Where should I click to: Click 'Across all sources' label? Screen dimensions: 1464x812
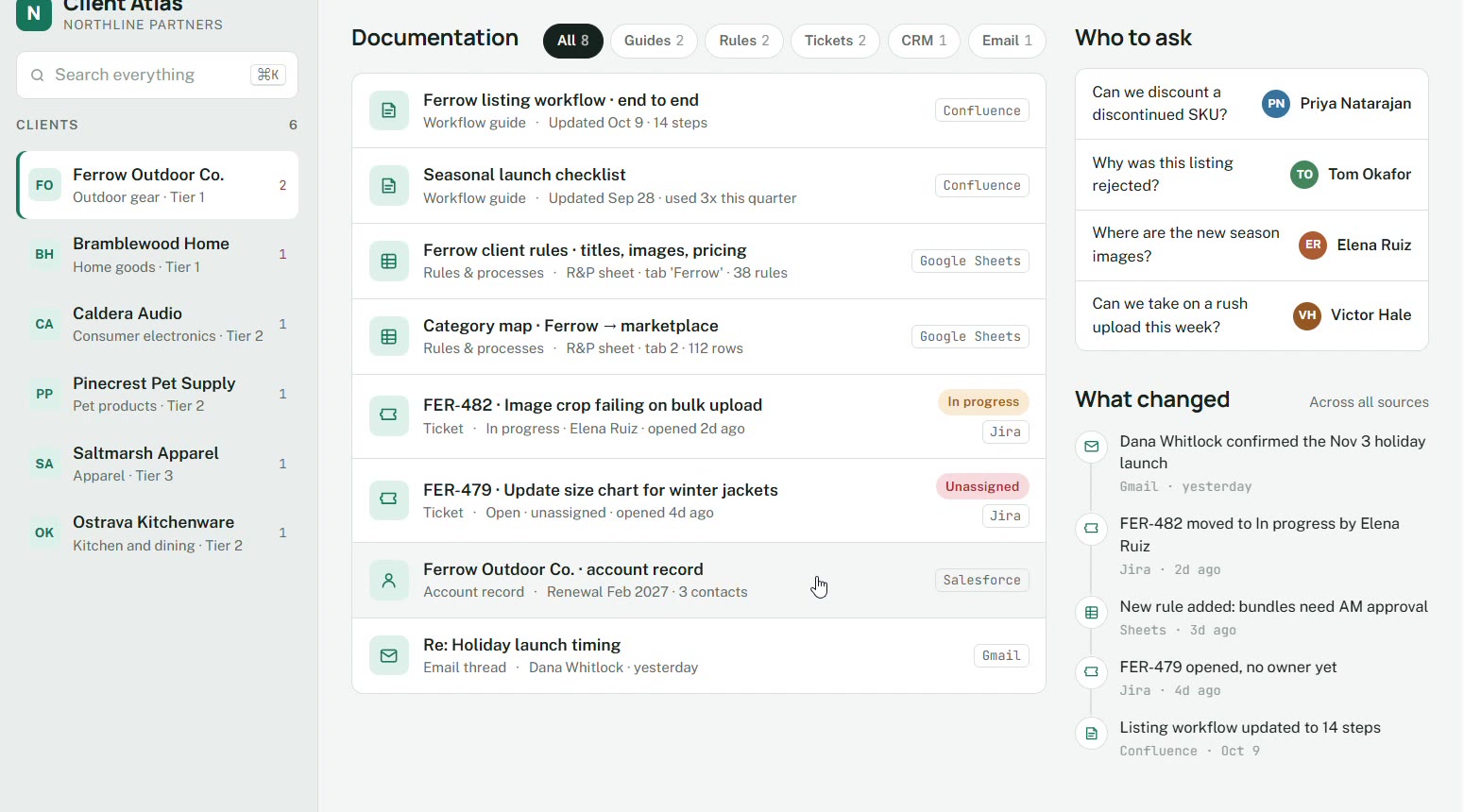[x=1369, y=403]
